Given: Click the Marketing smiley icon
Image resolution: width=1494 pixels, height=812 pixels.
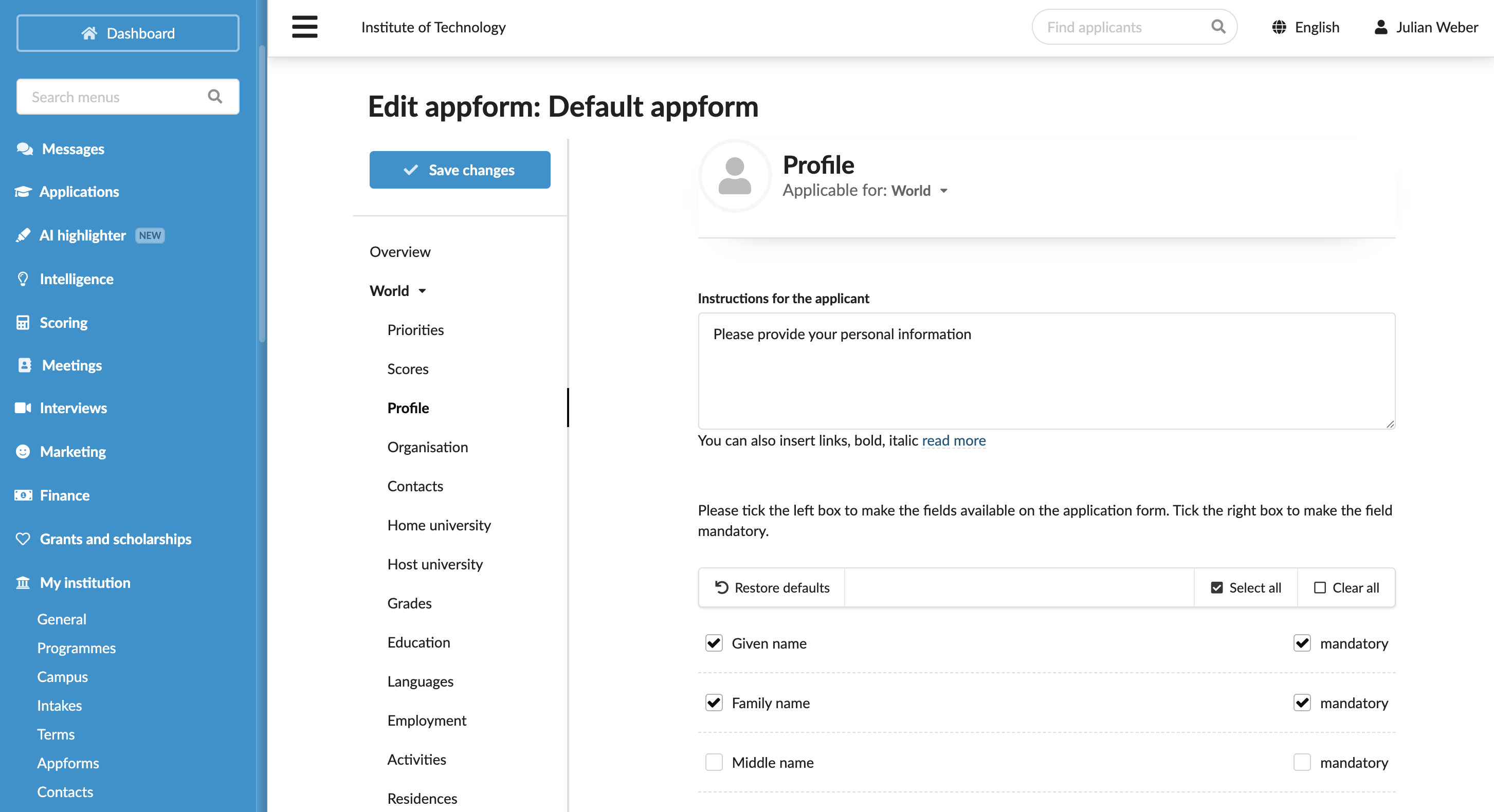Looking at the screenshot, I should (23, 452).
